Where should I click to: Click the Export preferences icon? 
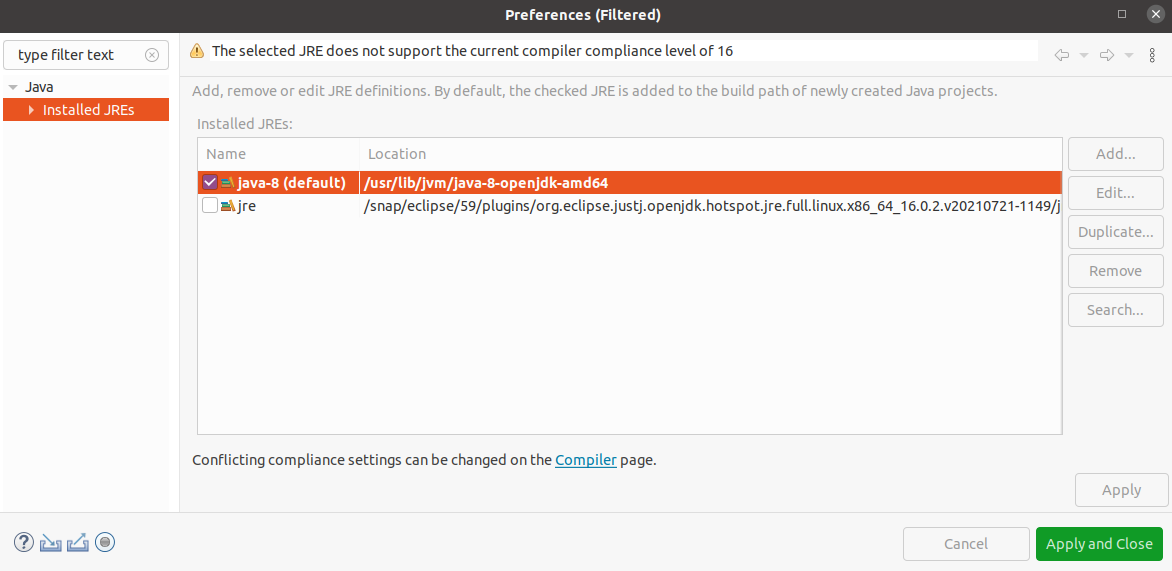pyautogui.click(x=78, y=543)
